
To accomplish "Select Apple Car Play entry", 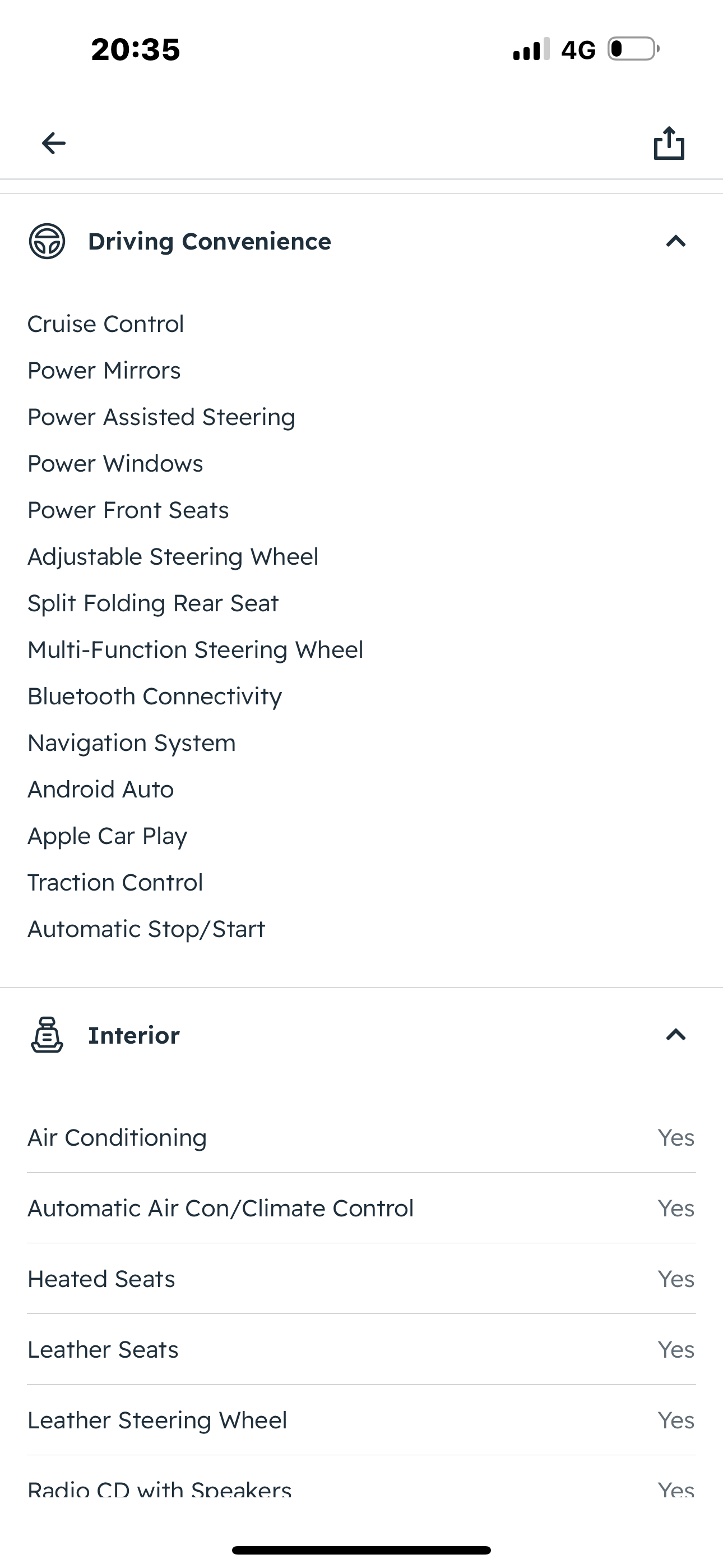I will (x=108, y=836).
